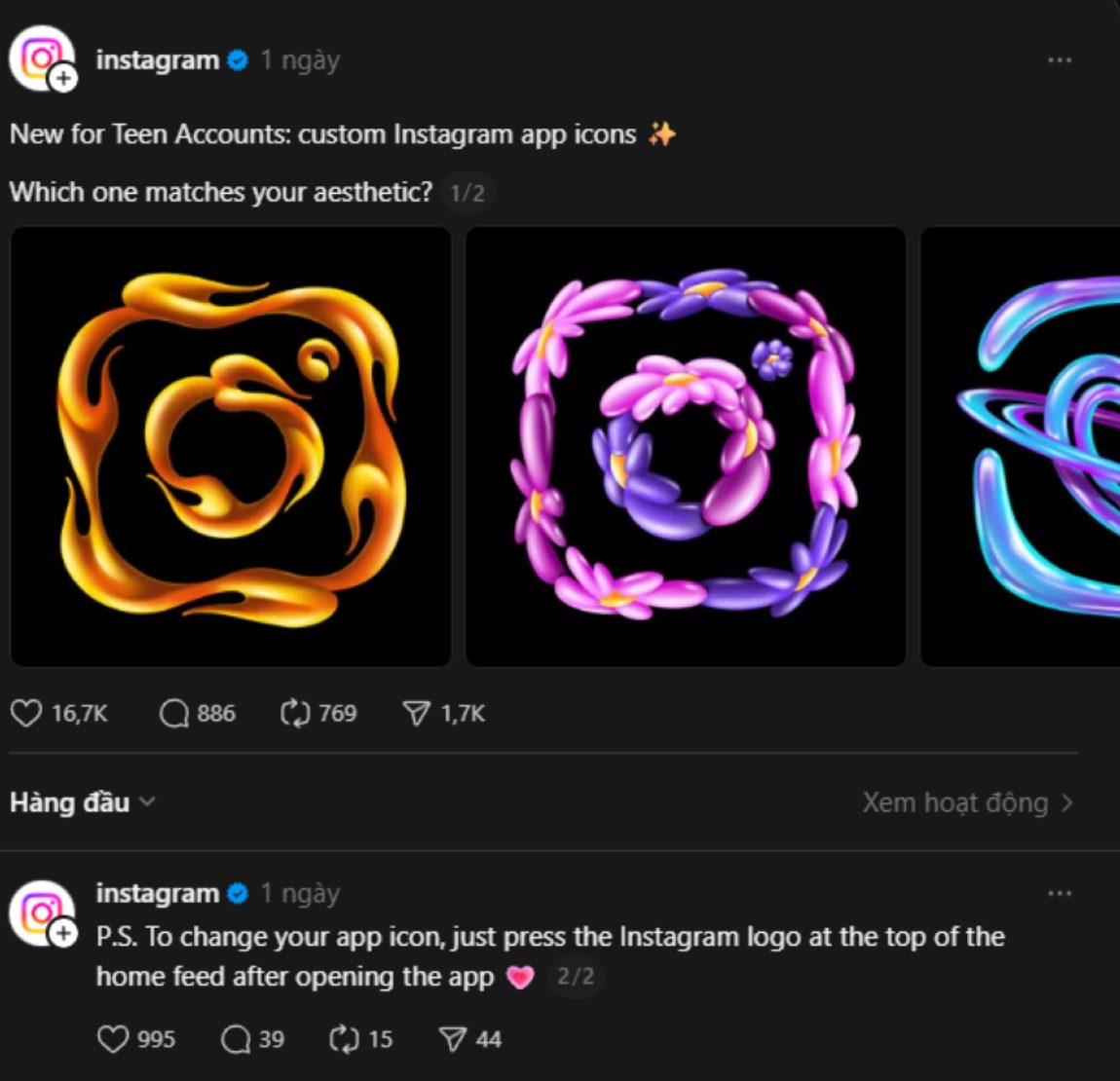
Task: Open the orange flame app icon image
Action: (229, 445)
